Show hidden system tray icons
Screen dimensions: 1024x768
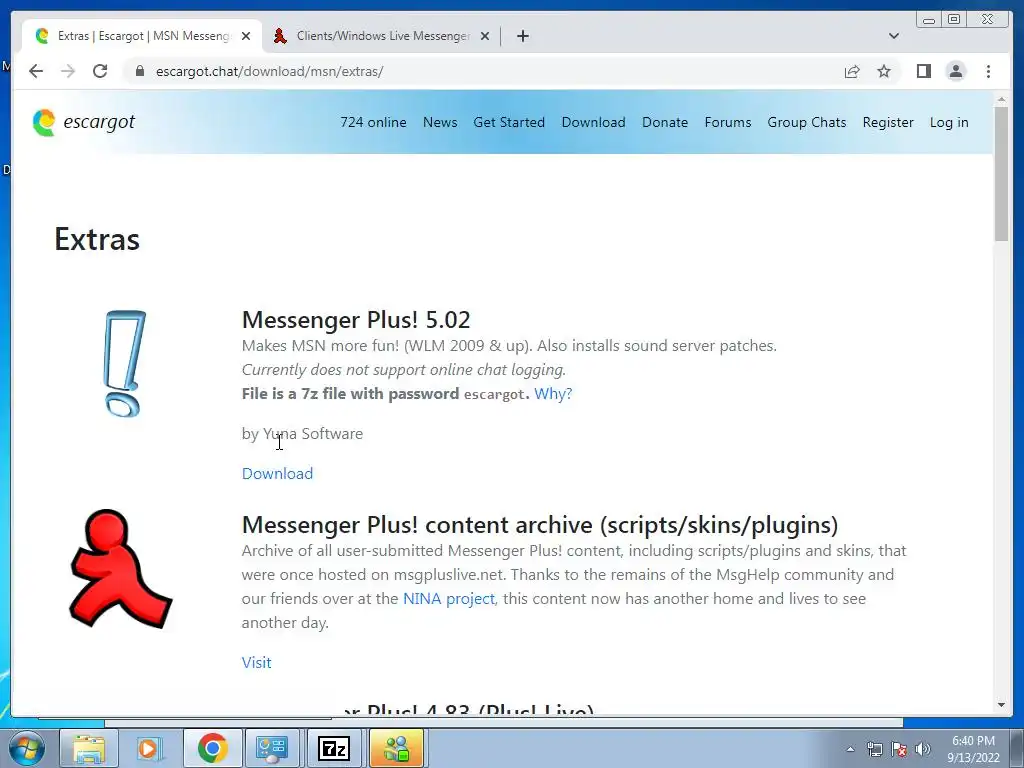(x=850, y=749)
